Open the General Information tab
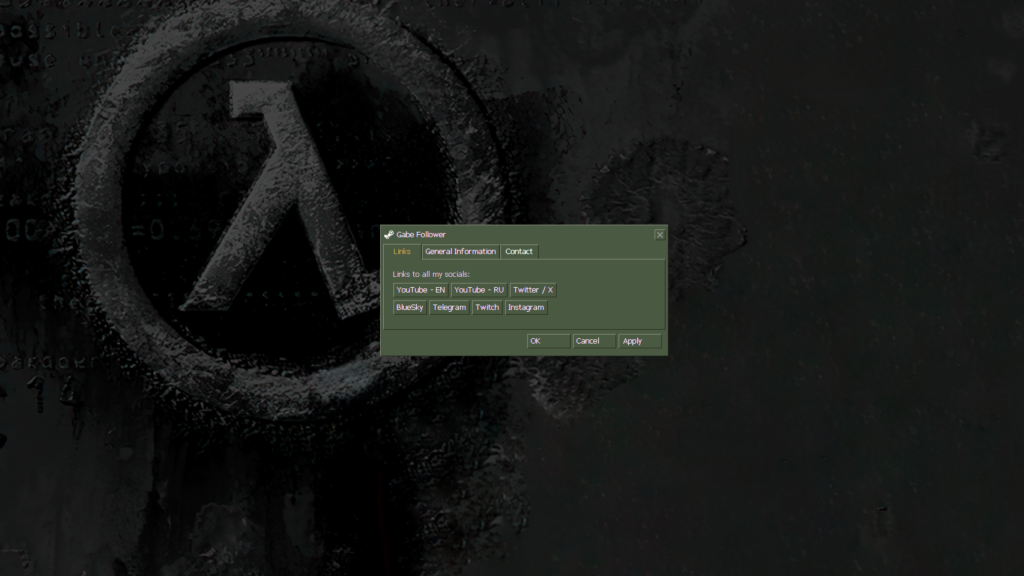The width and height of the screenshot is (1024, 576). pos(460,252)
